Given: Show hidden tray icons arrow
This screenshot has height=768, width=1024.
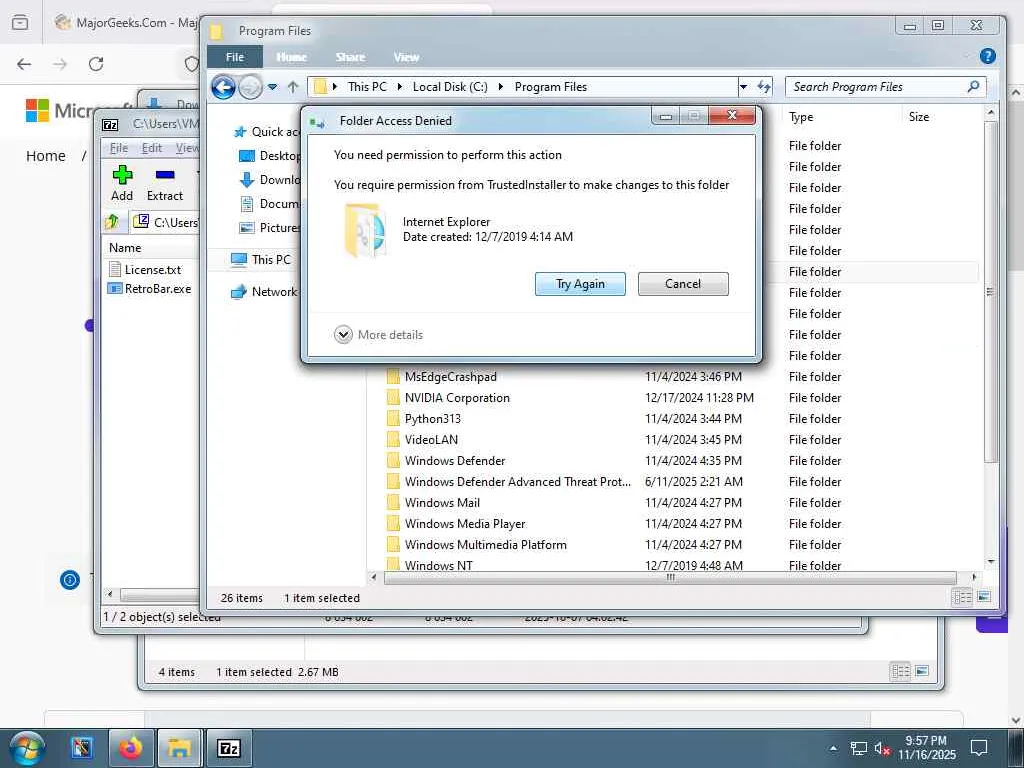Looking at the screenshot, I should (x=833, y=748).
